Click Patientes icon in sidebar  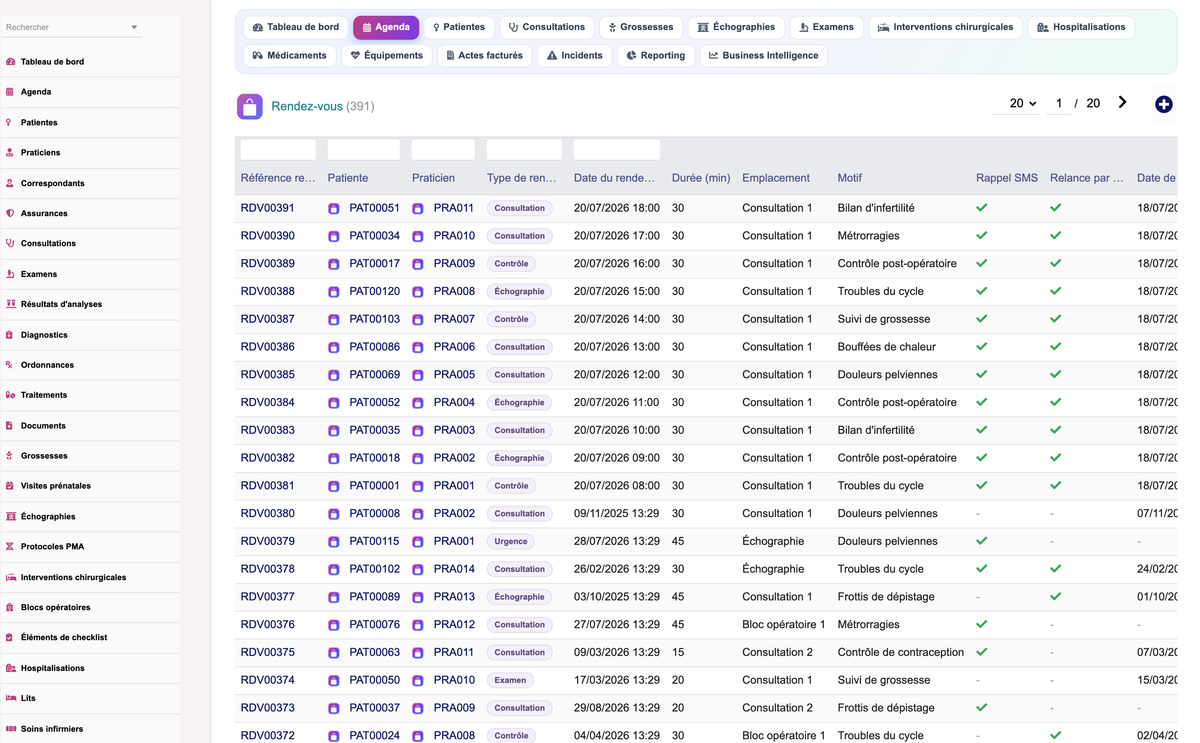point(10,122)
